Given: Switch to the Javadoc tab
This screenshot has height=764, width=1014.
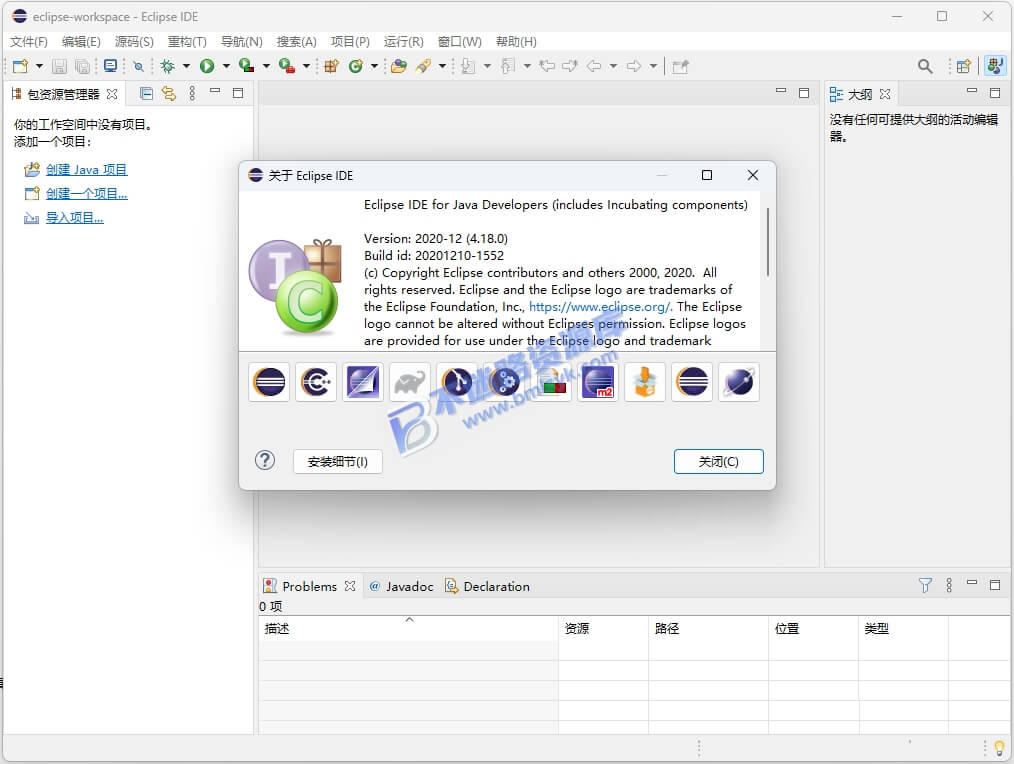Looking at the screenshot, I should (x=402, y=587).
